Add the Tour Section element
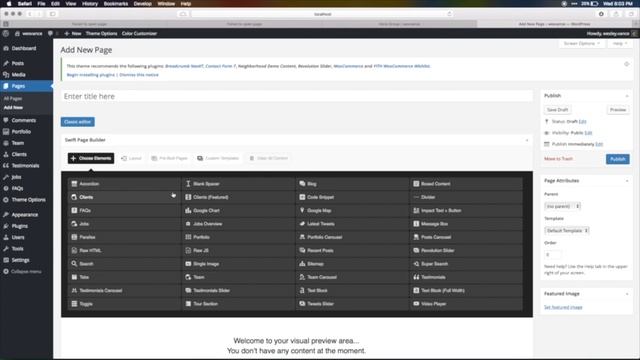 tap(238, 304)
